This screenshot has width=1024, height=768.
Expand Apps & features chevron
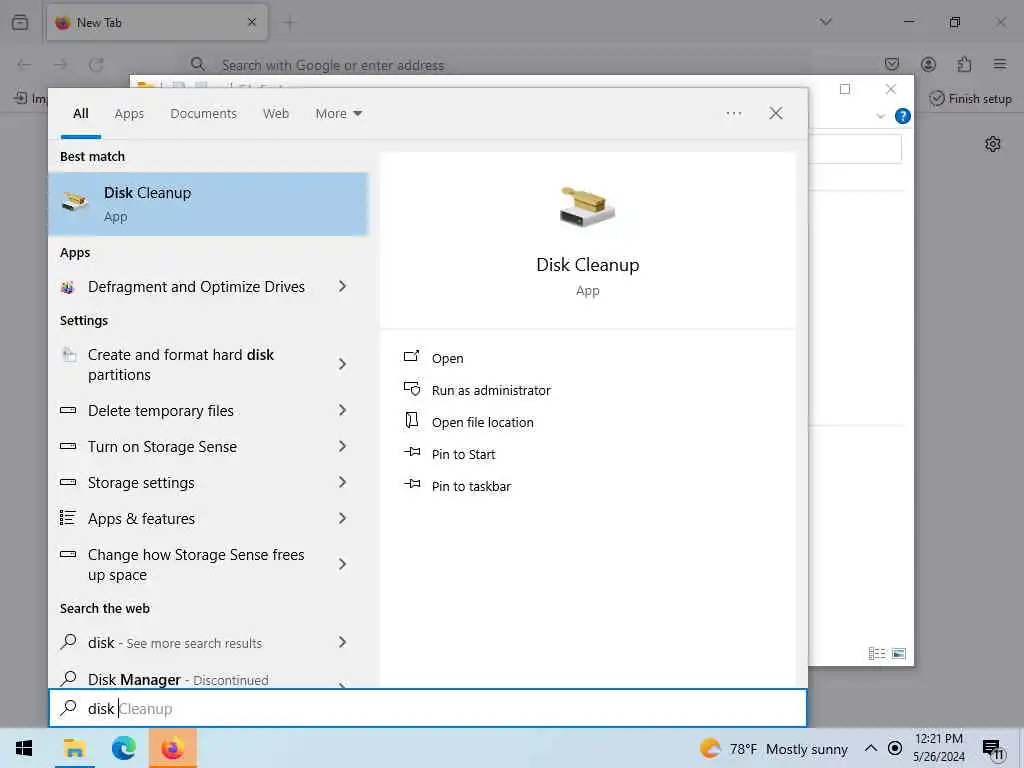coord(342,518)
